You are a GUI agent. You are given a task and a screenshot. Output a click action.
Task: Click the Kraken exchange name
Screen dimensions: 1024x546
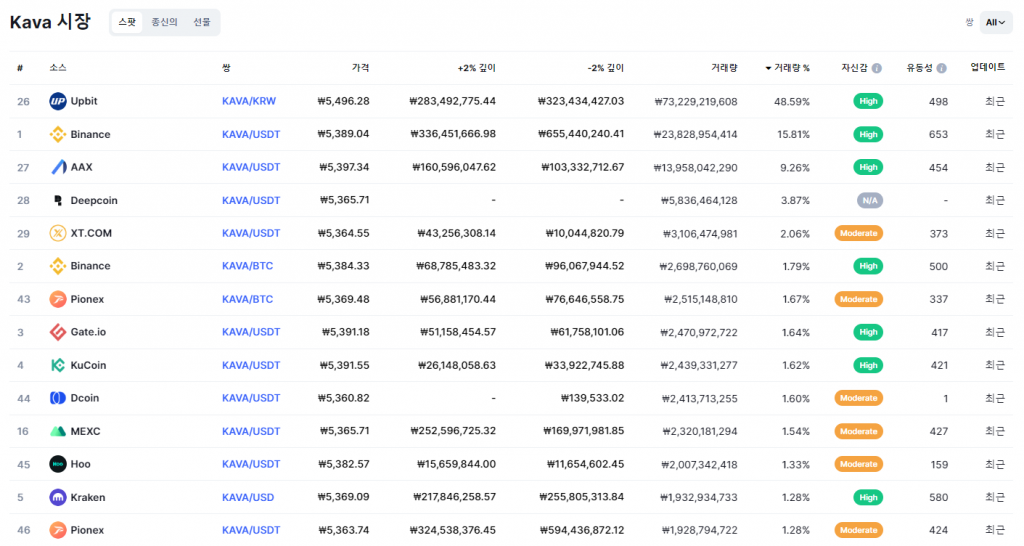click(88, 497)
